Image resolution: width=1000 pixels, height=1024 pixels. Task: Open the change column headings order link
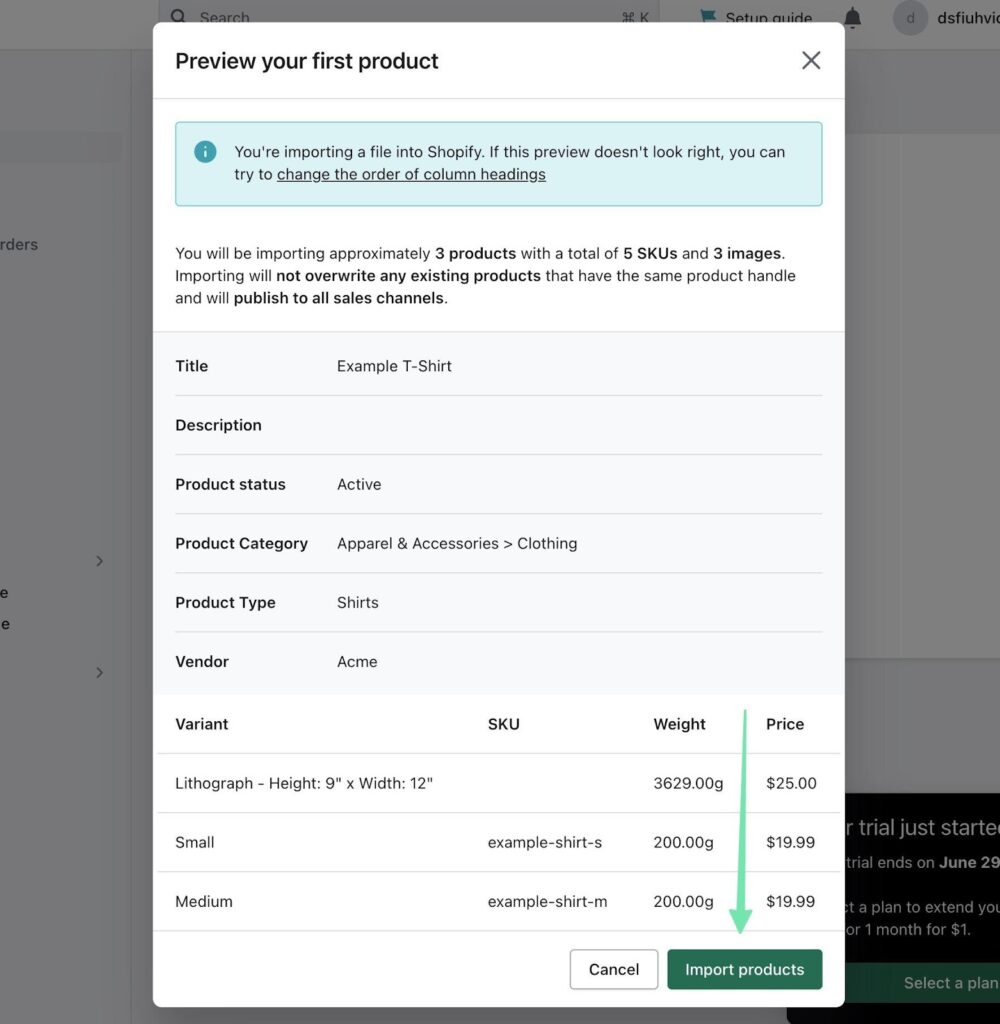tap(411, 174)
